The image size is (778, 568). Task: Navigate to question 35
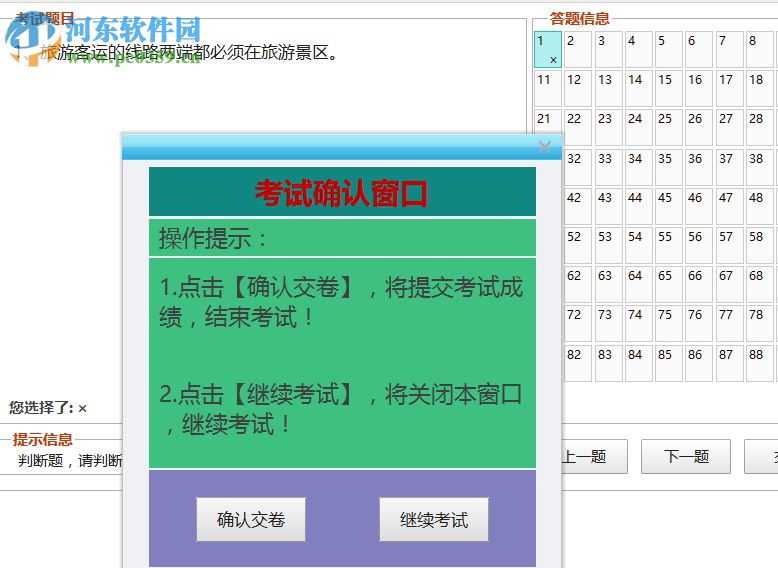click(669, 168)
